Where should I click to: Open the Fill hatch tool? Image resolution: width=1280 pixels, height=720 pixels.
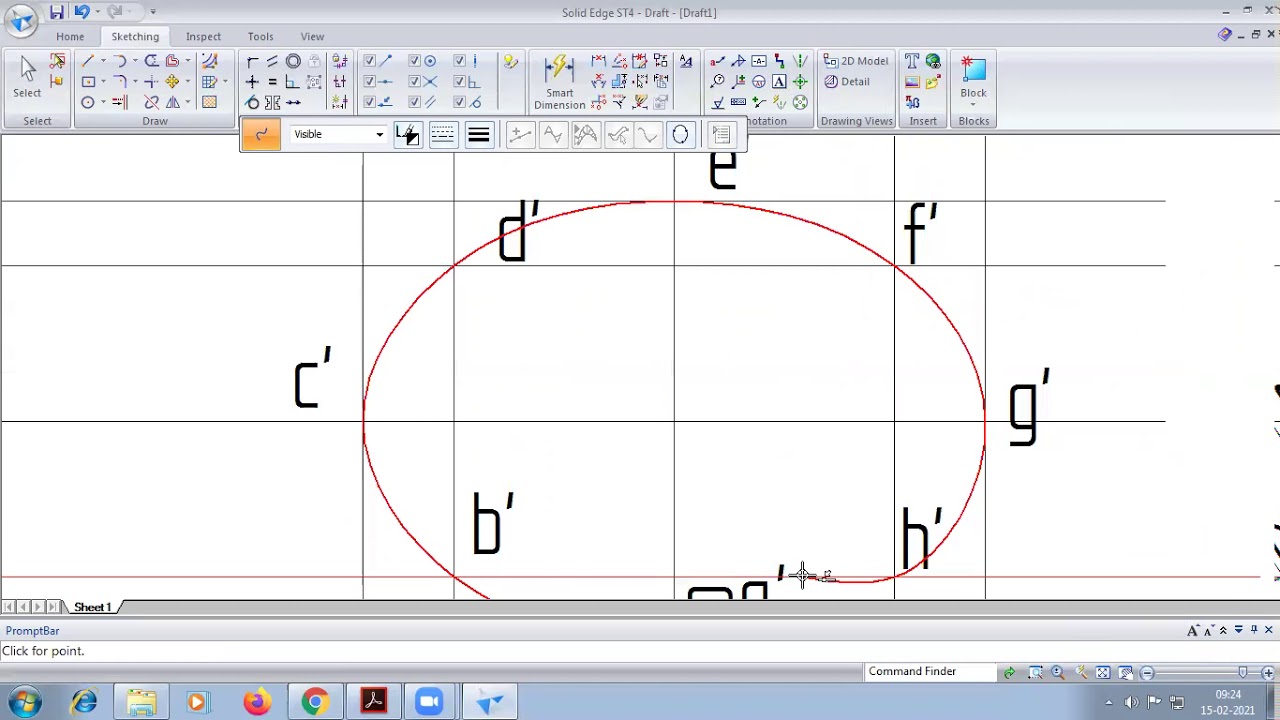tap(209, 102)
